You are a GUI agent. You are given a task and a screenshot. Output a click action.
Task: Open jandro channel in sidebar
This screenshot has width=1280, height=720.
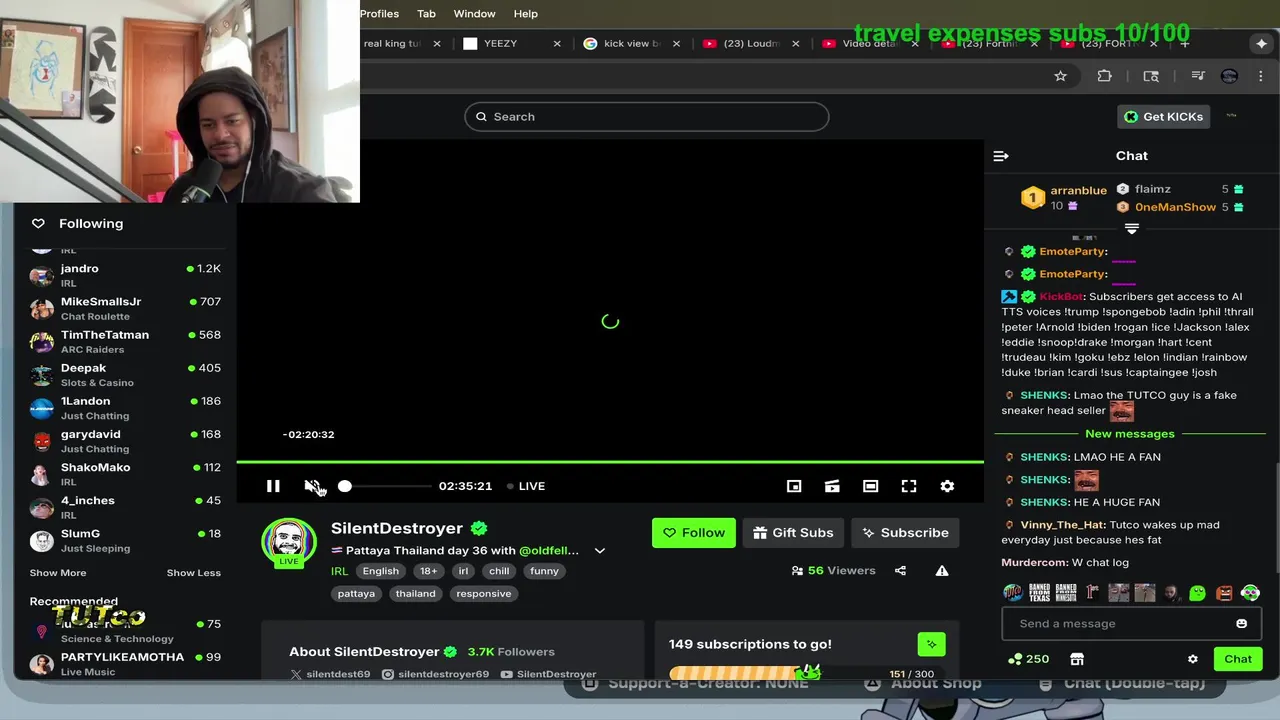tap(125, 275)
